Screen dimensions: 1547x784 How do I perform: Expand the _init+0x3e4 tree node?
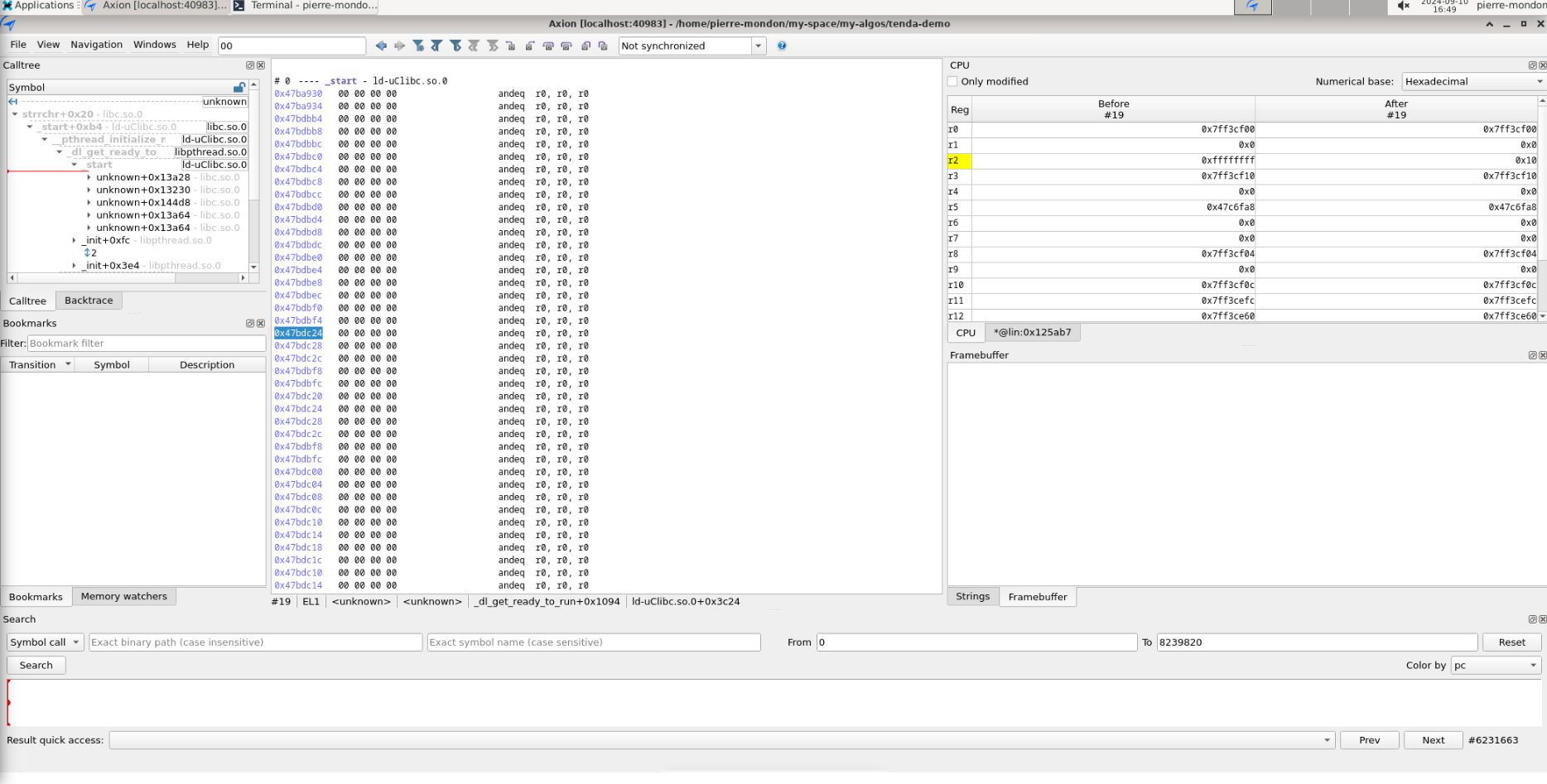74,266
